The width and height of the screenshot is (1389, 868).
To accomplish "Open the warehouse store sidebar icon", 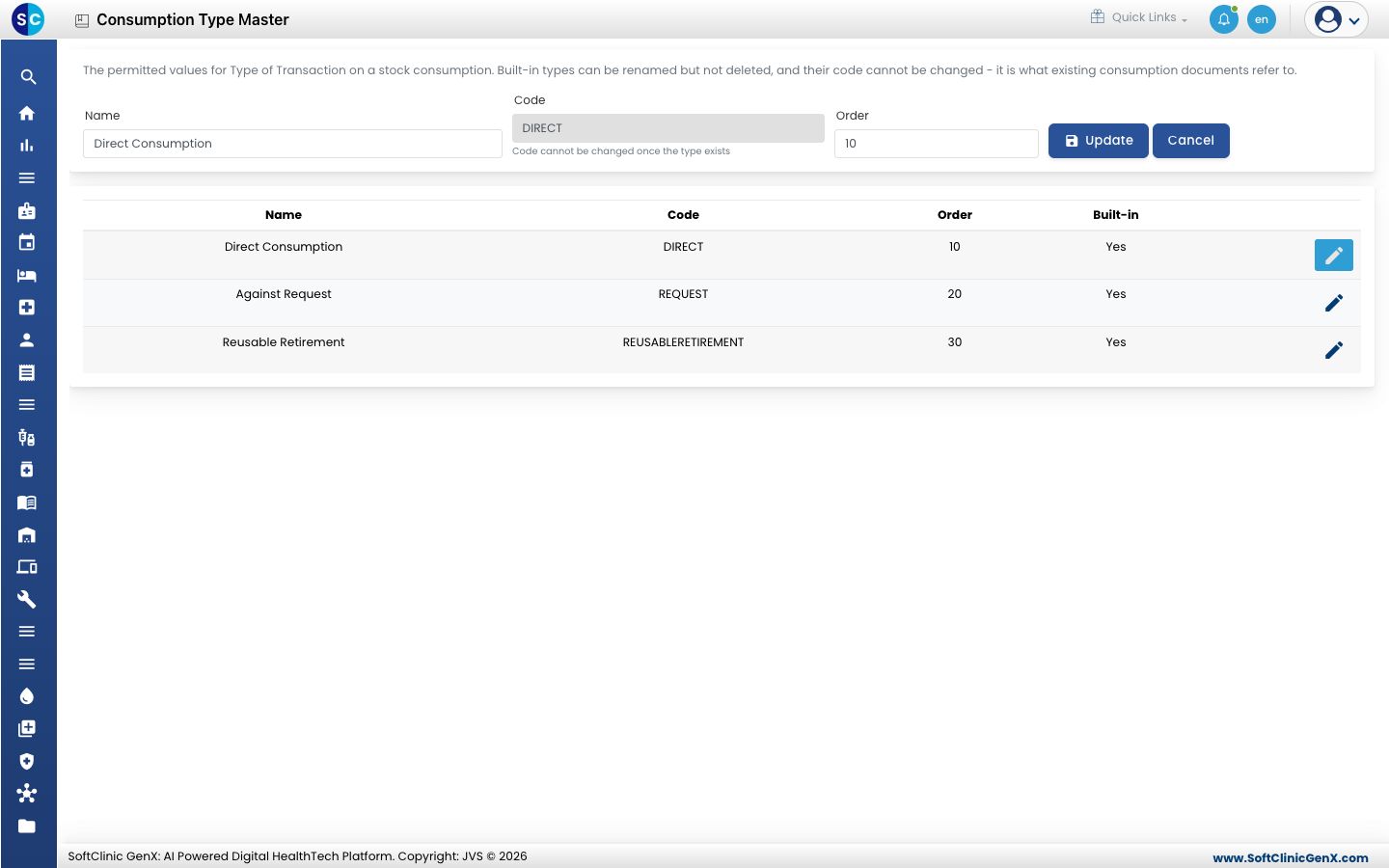I will tap(27, 534).
